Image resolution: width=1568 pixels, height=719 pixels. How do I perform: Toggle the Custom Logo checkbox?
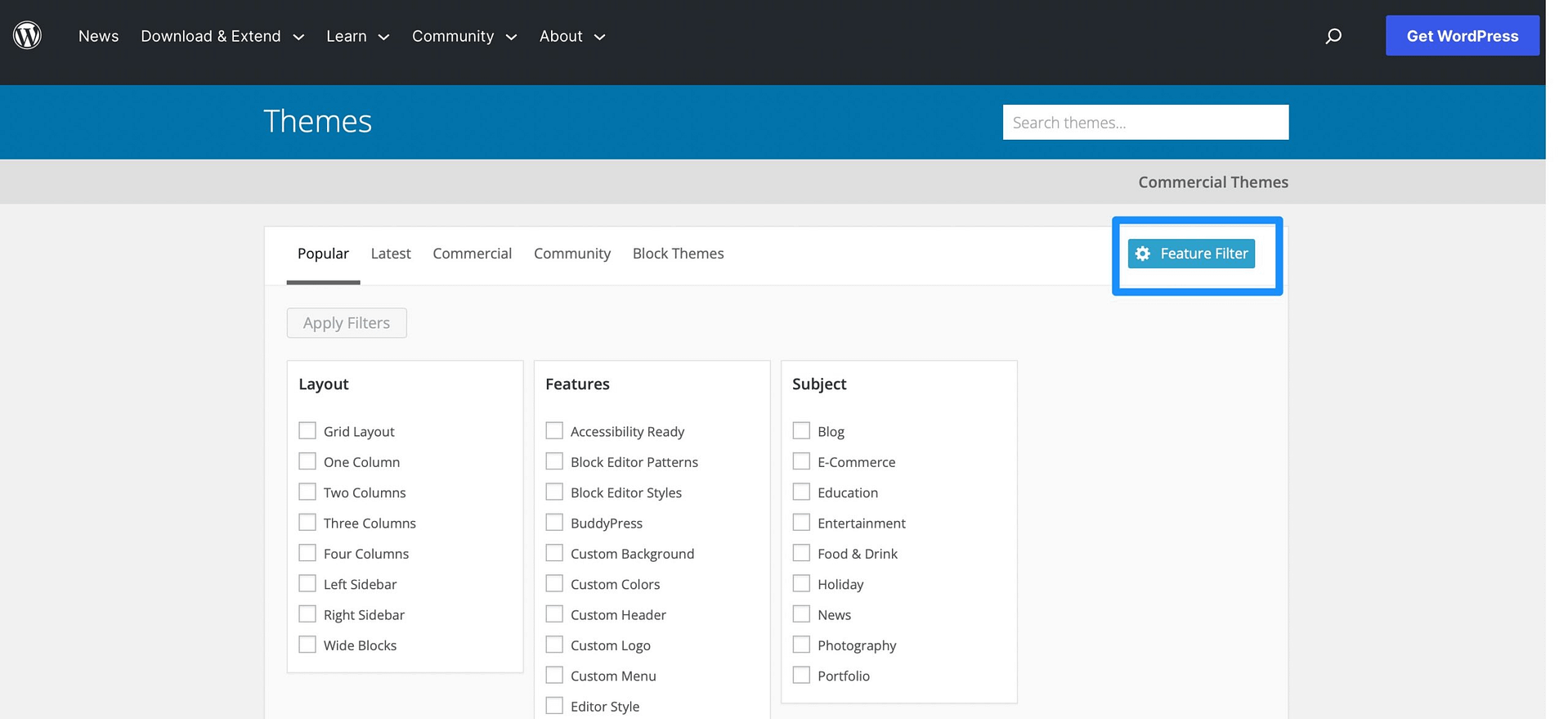tap(554, 645)
